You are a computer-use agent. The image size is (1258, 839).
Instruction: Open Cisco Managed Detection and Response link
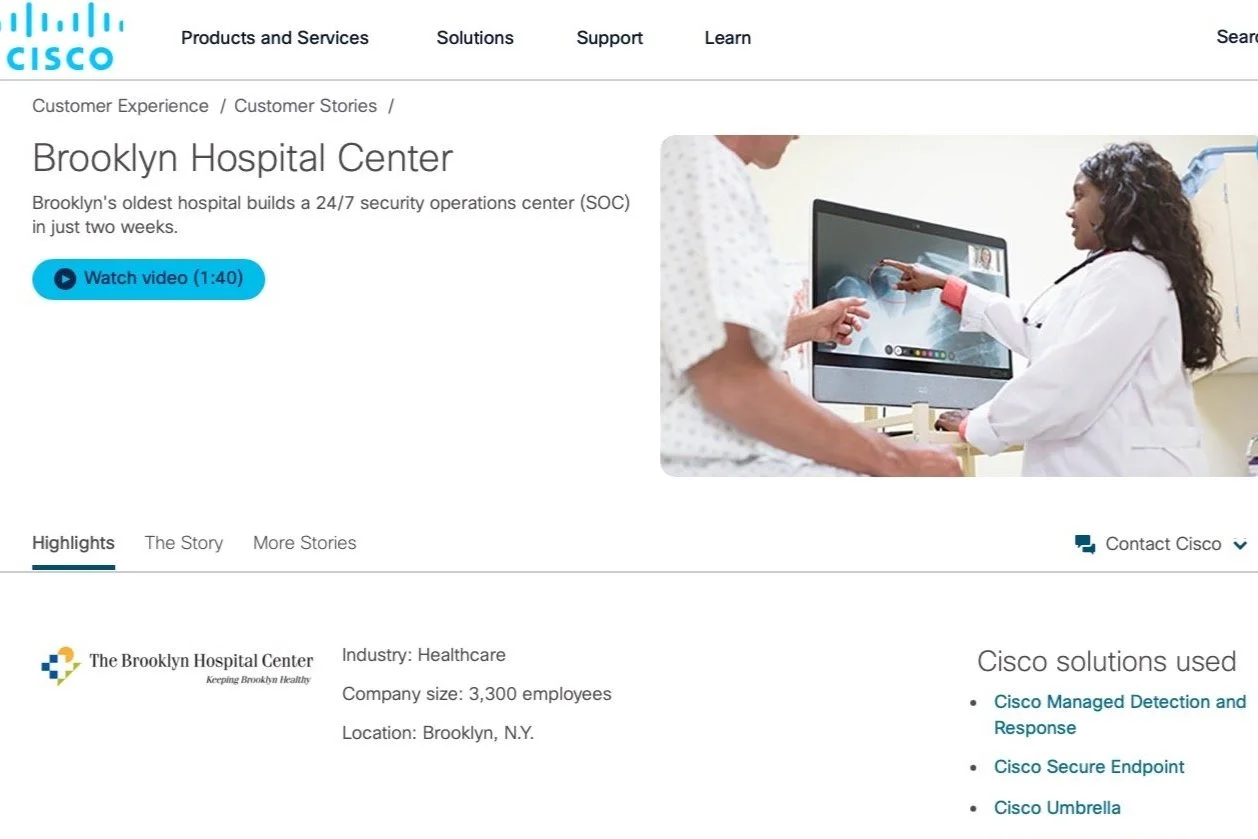click(1120, 715)
